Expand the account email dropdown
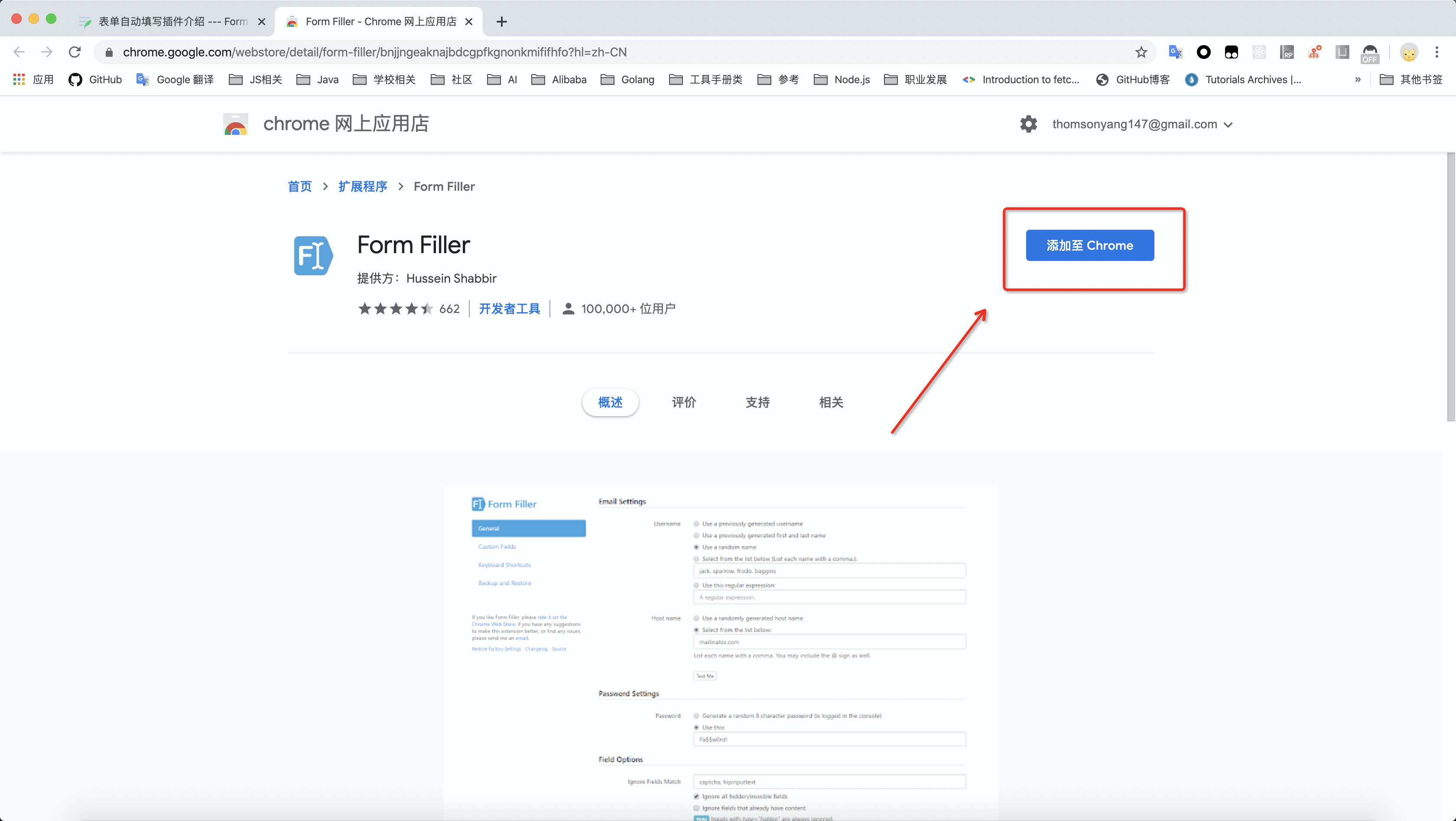The image size is (1456, 821). click(1228, 124)
